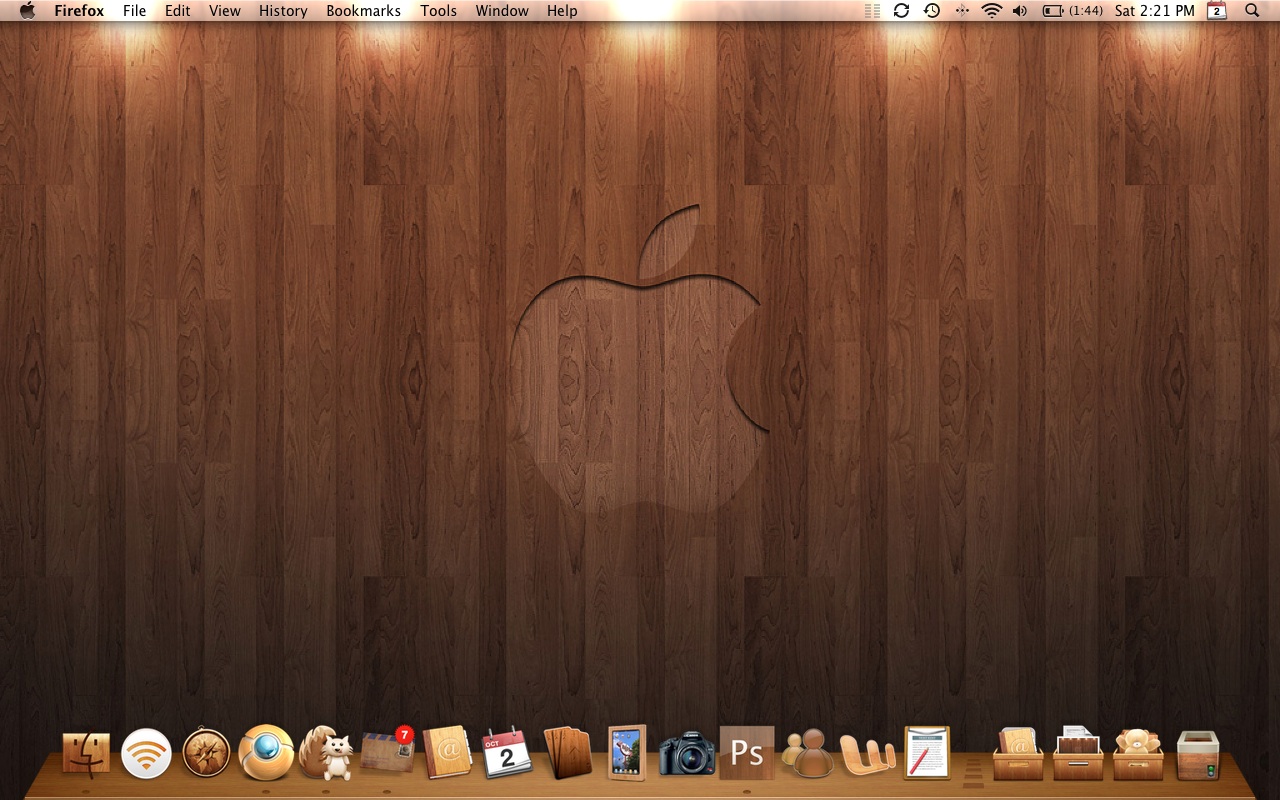Open the clipboard with pen dock icon
Viewport: 1280px width, 800px height.
click(x=927, y=752)
